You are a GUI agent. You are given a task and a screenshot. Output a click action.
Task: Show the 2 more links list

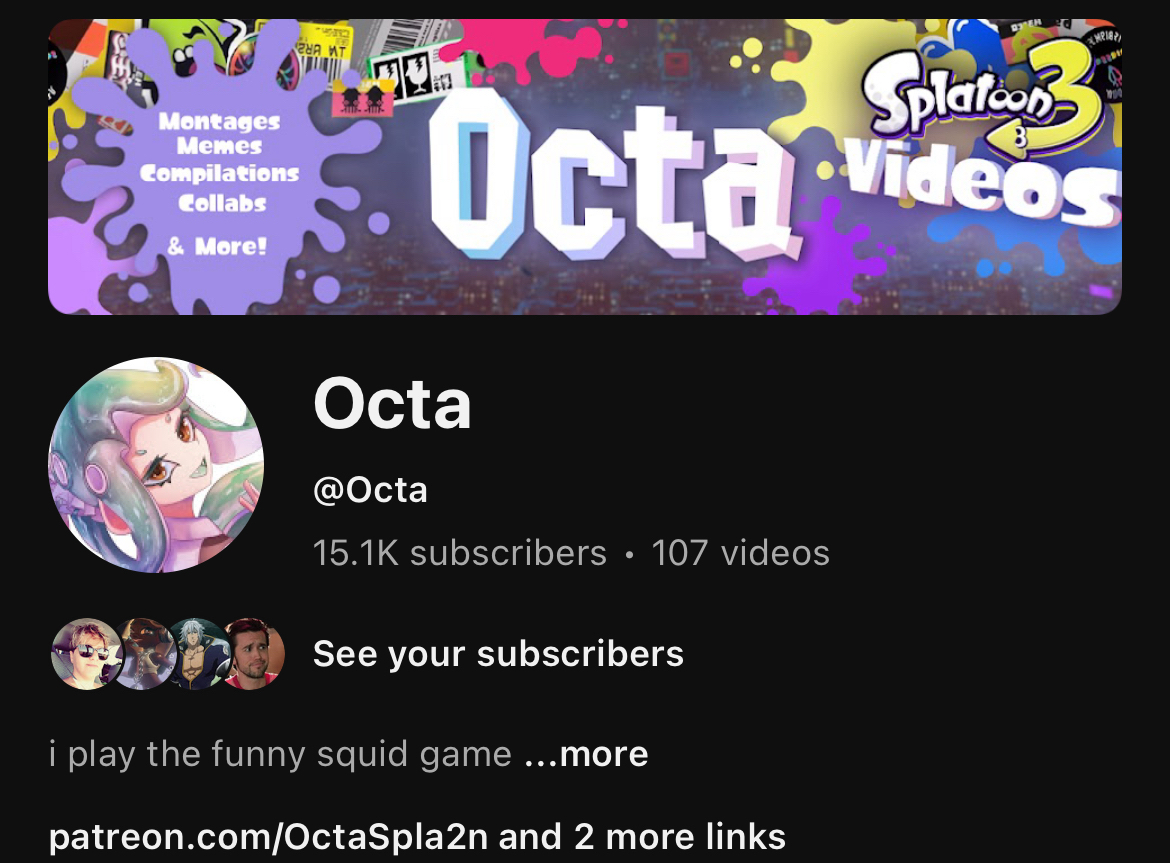coord(680,836)
